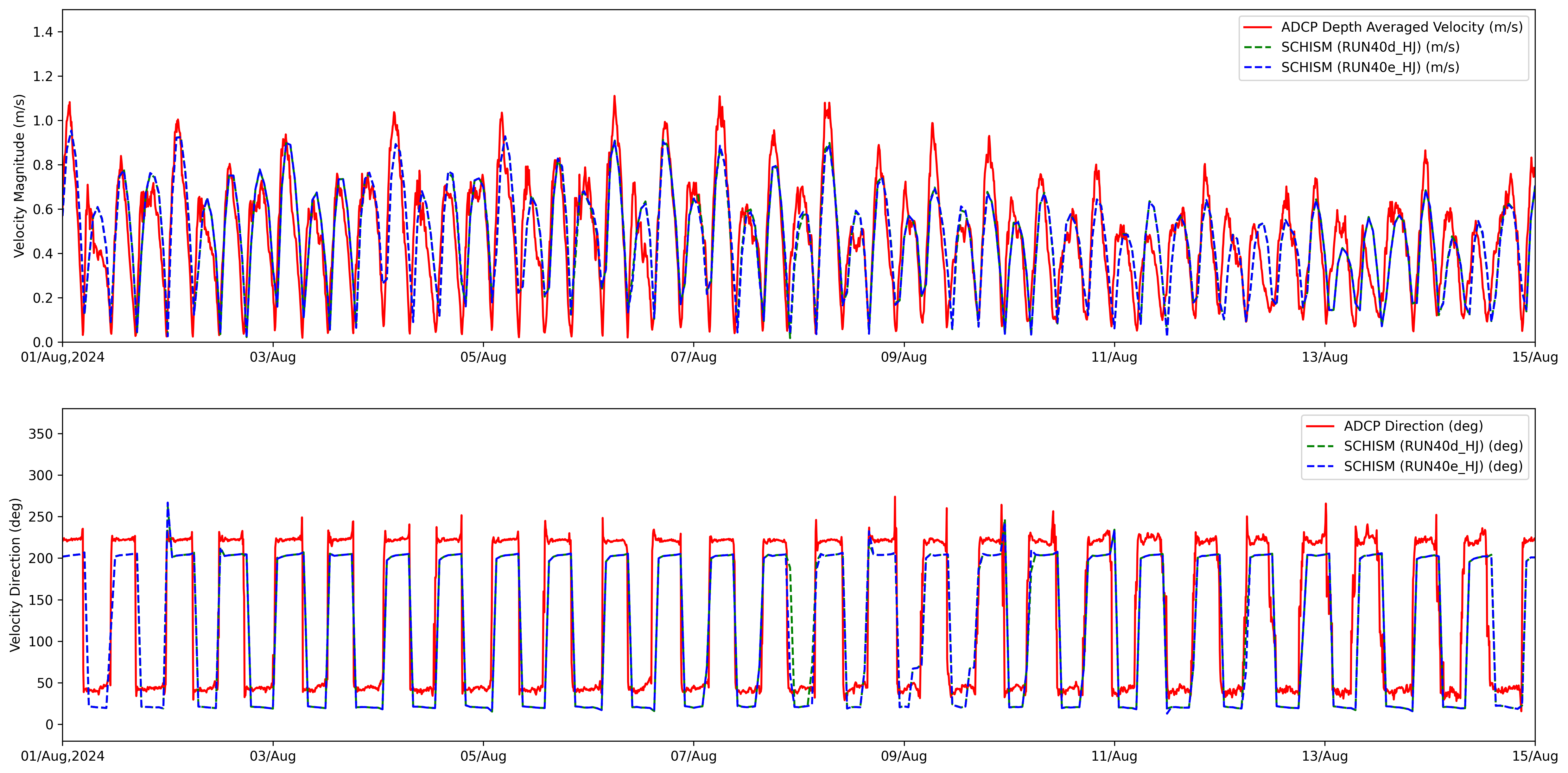Select 'SCHISM (RUN40d_HJ) (deg)' legend text

click(x=1433, y=447)
